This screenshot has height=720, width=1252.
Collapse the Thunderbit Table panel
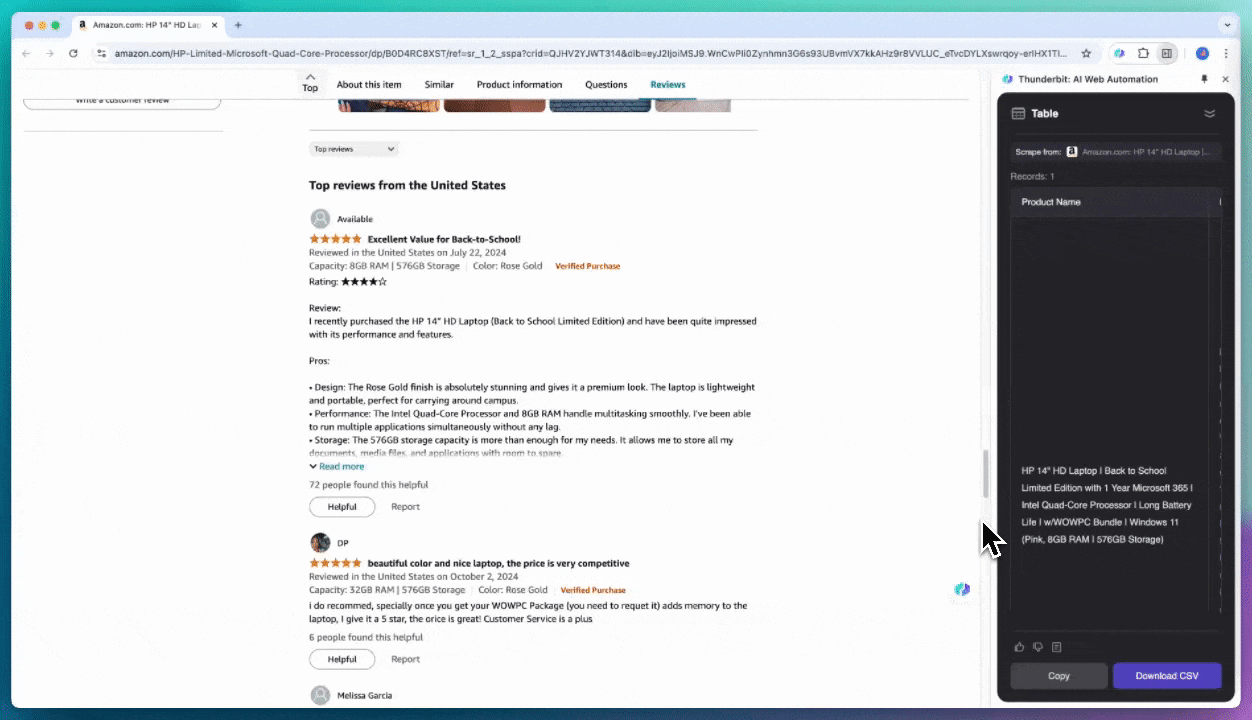coord(1209,113)
